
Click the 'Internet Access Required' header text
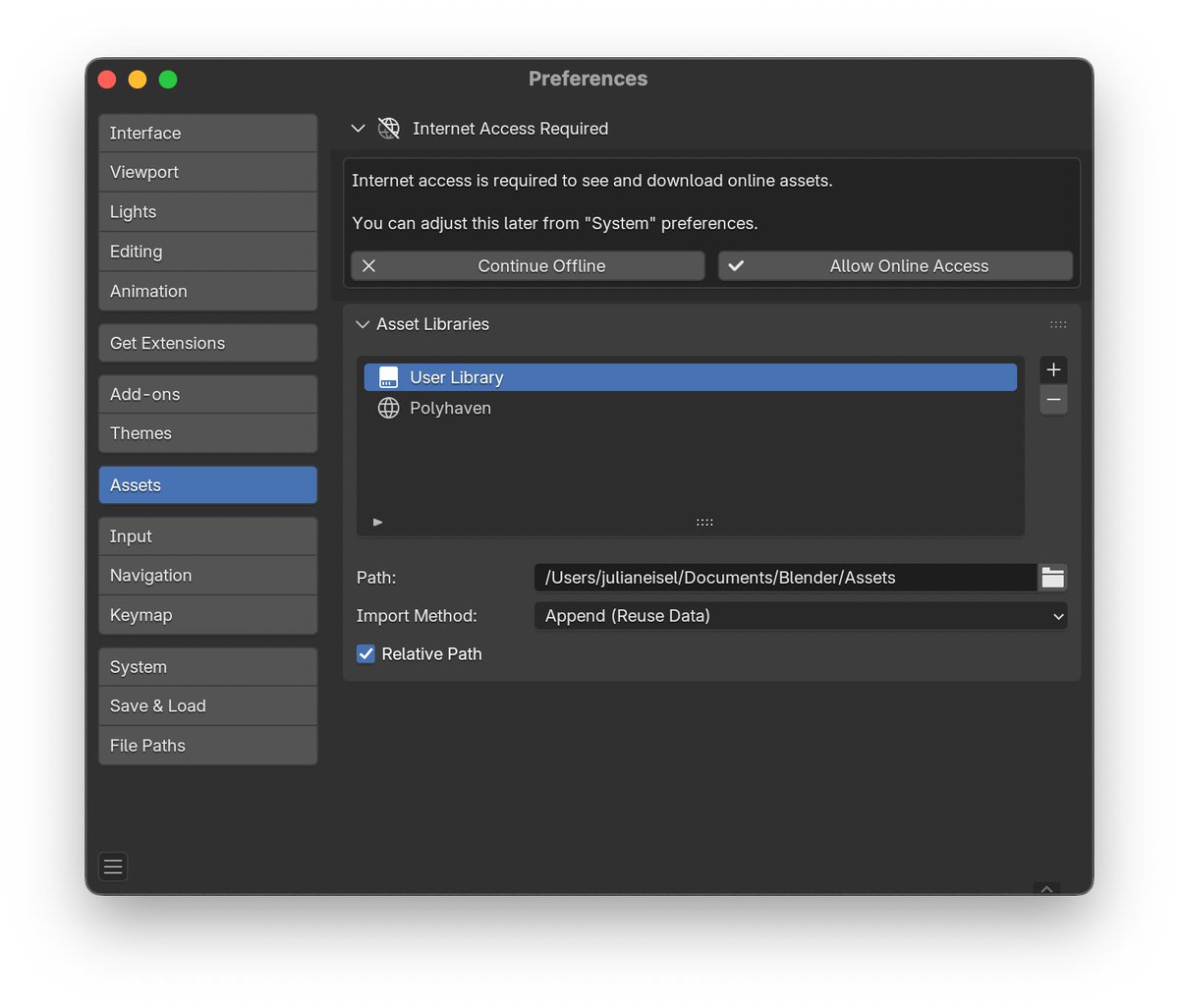pyautogui.click(x=510, y=129)
